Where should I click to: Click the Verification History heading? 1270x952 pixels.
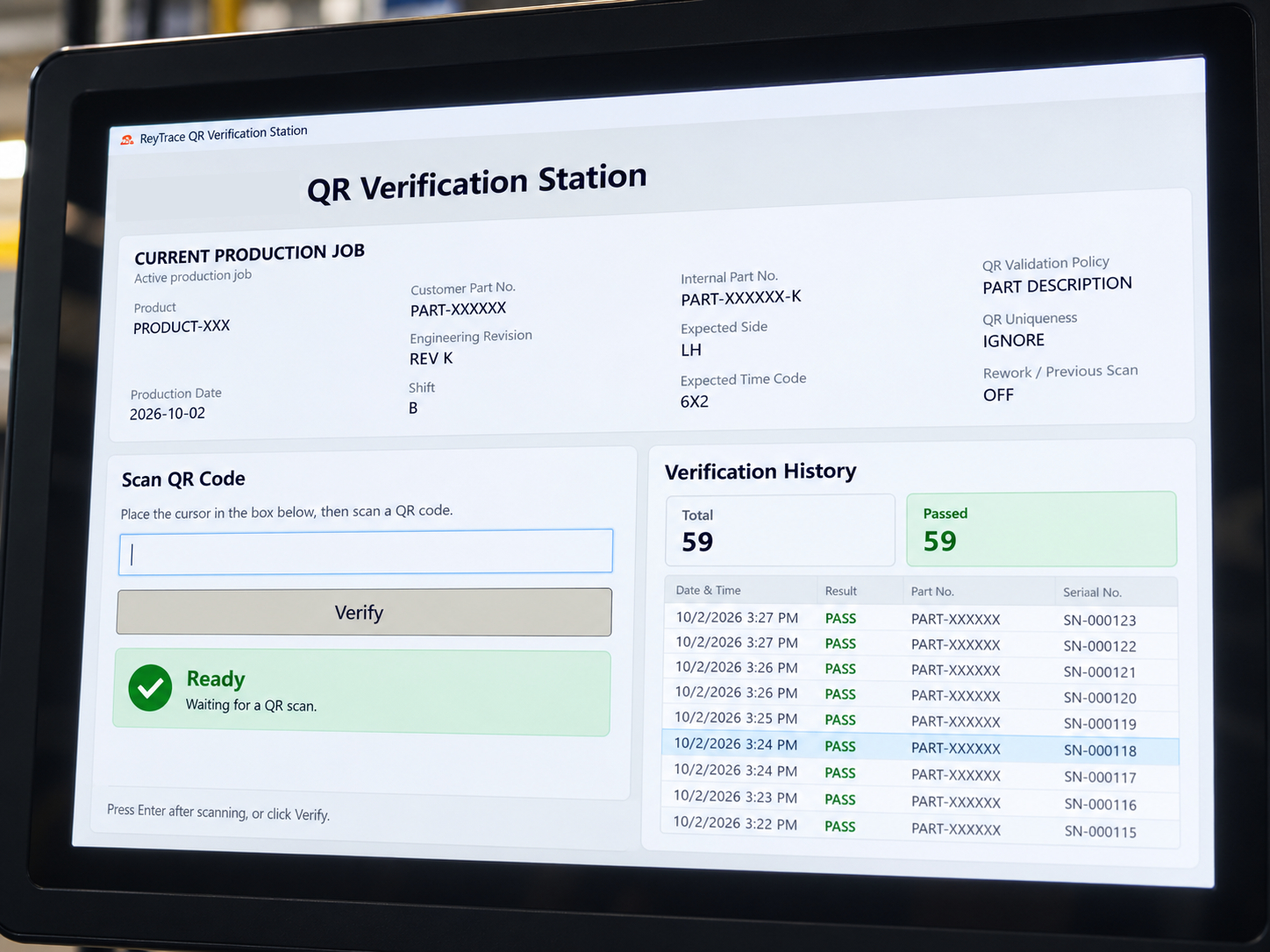(x=760, y=472)
